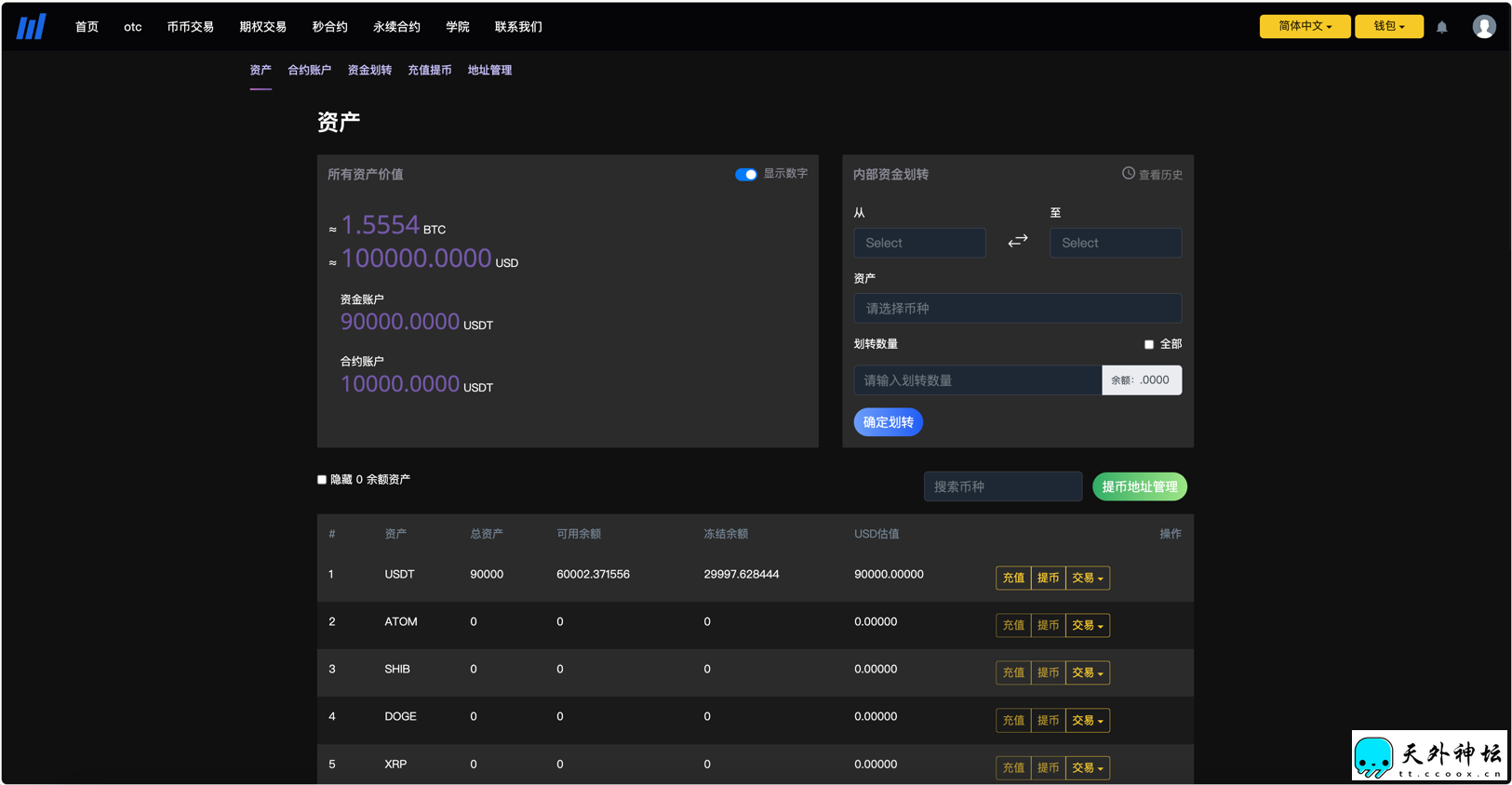This screenshot has height=785, width=1512.
Task: Click the clock icon beside 查看历史
Action: pos(1128,173)
